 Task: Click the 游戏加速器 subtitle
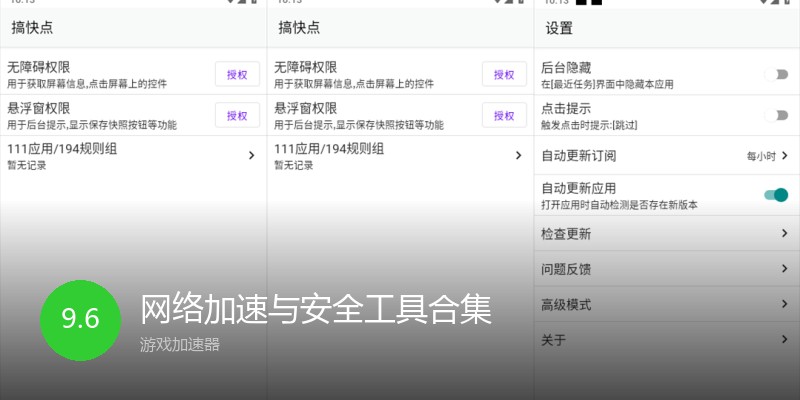(180, 345)
